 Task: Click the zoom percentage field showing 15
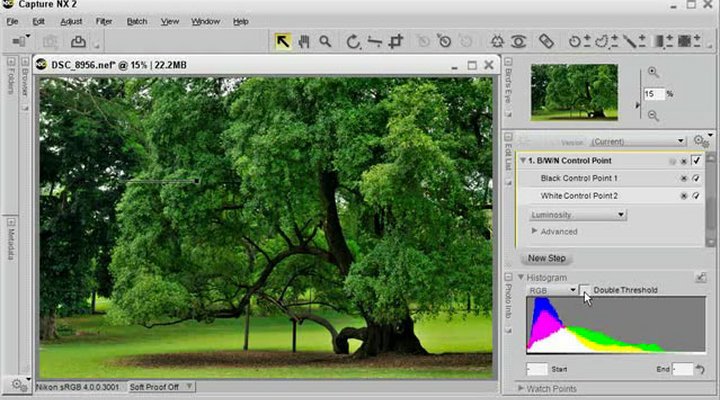pos(654,94)
